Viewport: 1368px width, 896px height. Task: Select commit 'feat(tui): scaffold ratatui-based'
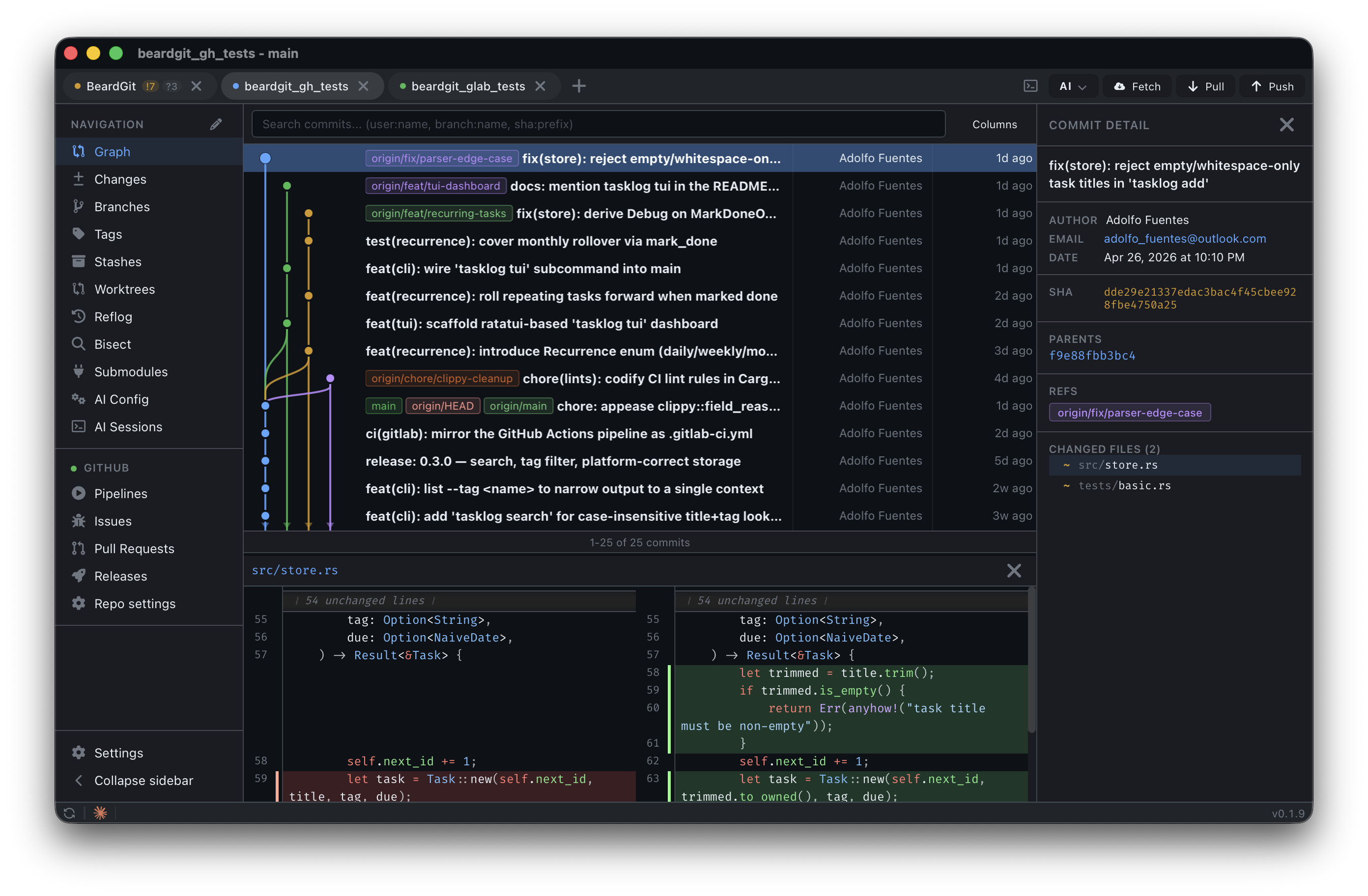pyautogui.click(x=639, y=324)
